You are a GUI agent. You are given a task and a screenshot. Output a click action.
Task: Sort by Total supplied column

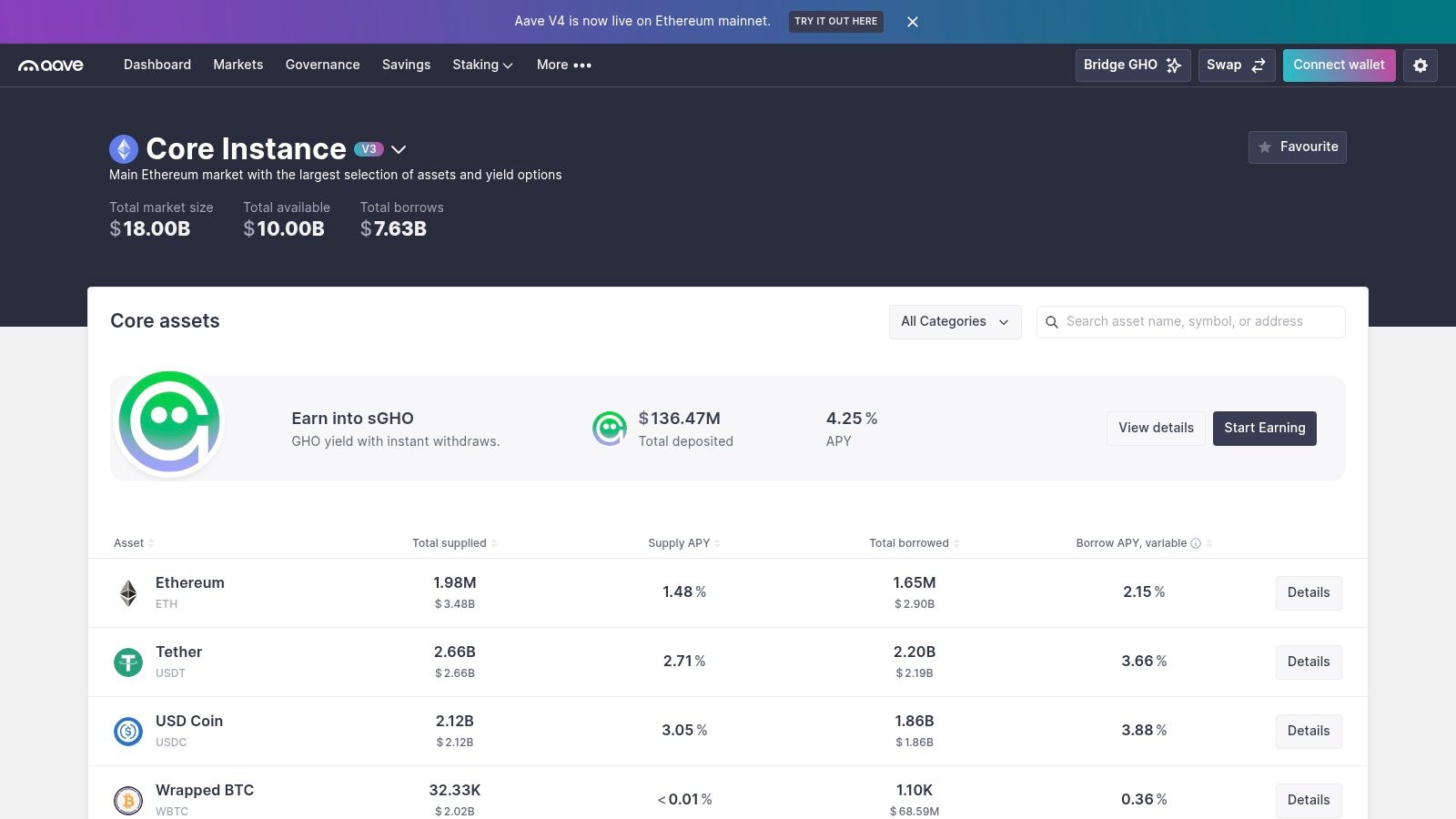[455, 543]
